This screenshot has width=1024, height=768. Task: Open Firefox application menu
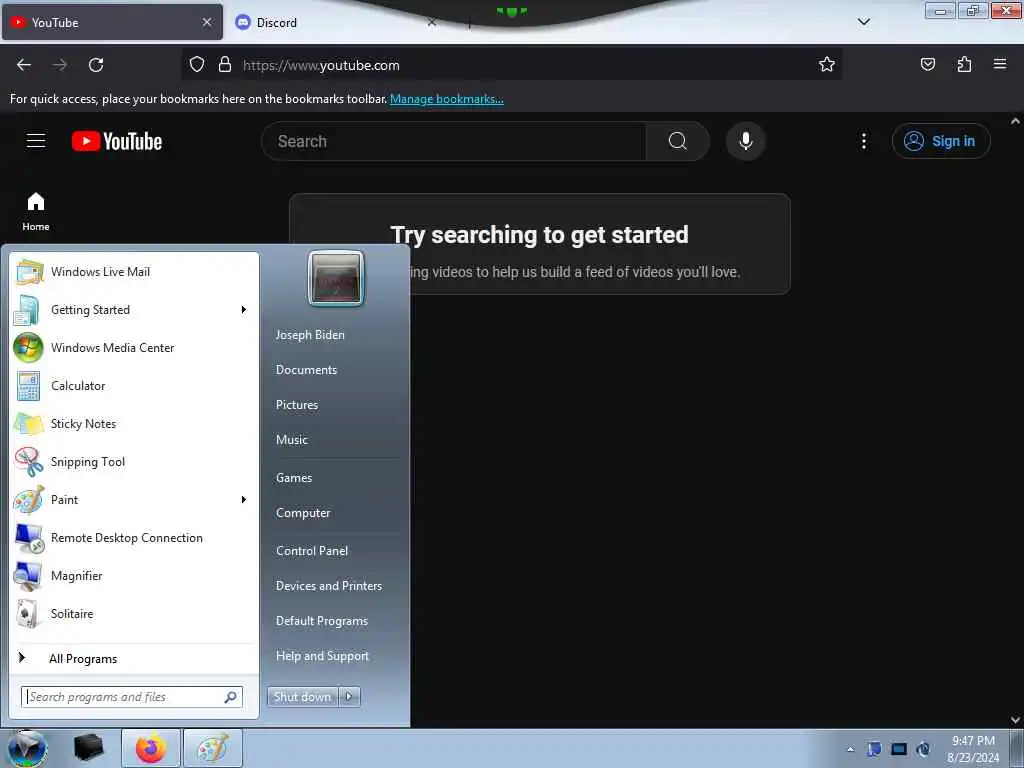[1000, 64]
